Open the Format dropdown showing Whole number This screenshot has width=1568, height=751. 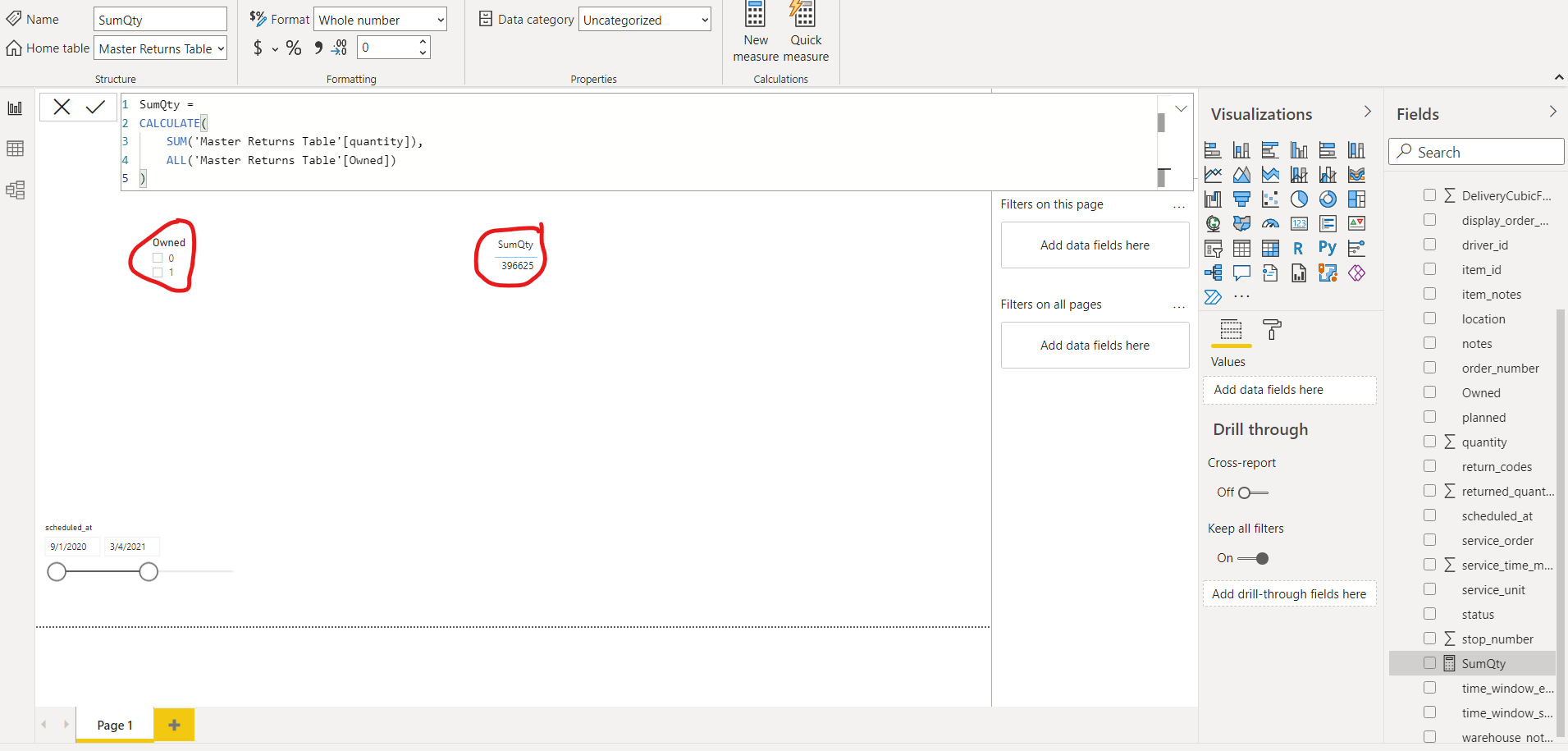pyautogui.click(x=380, y=20)
